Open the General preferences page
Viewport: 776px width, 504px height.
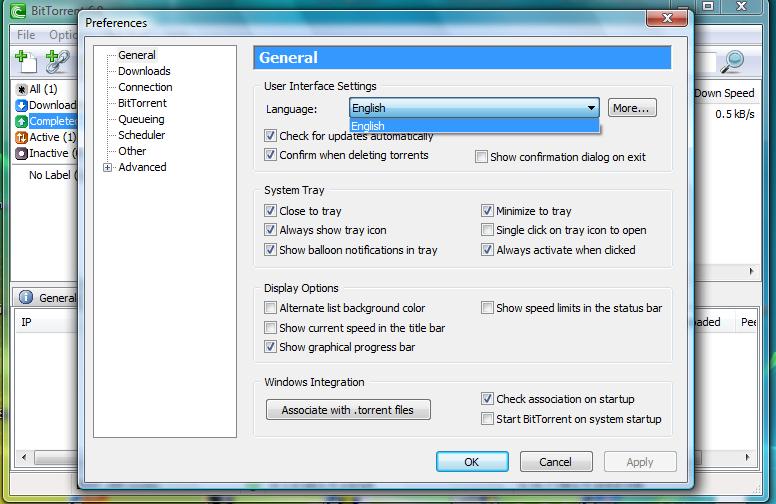point(137,55)
